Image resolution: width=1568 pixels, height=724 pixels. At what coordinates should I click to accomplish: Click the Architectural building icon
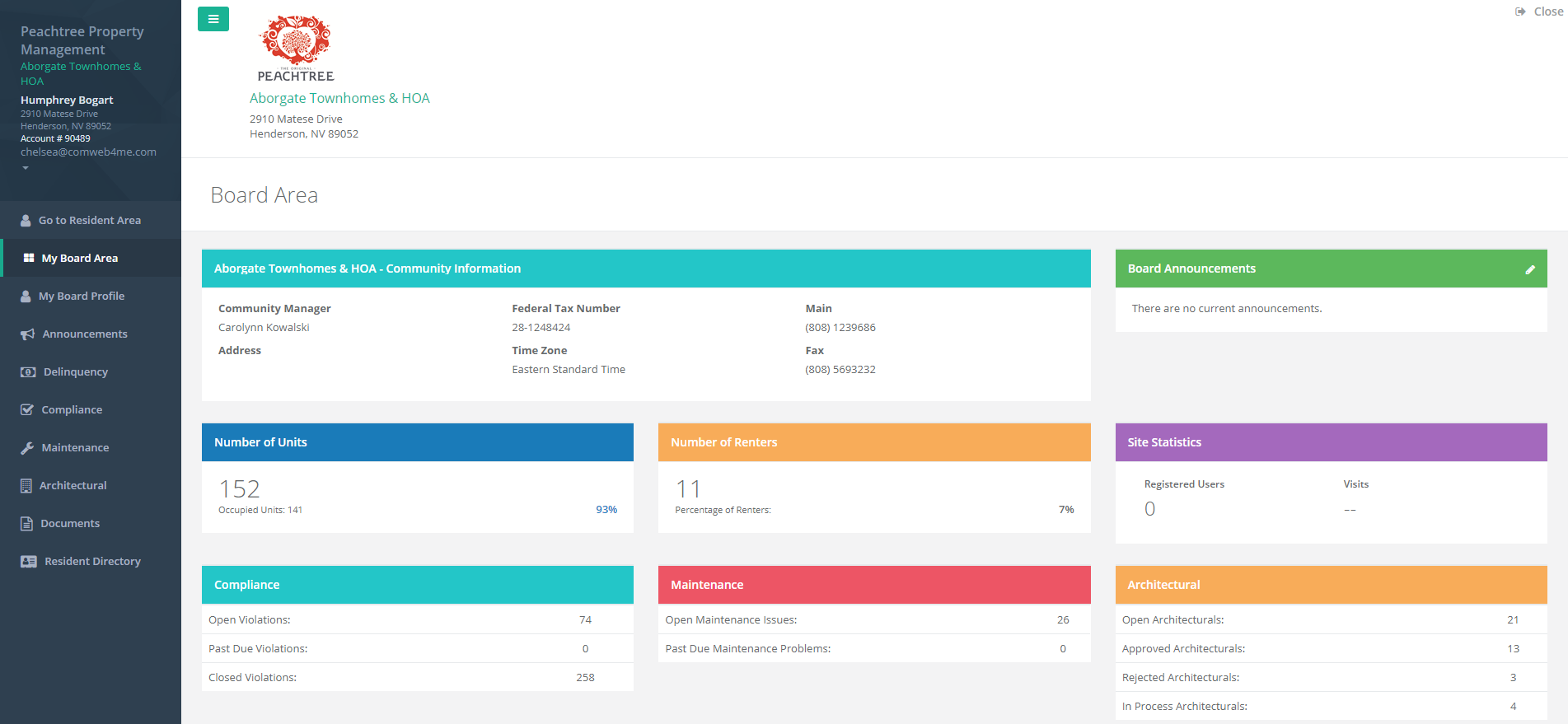26,486
